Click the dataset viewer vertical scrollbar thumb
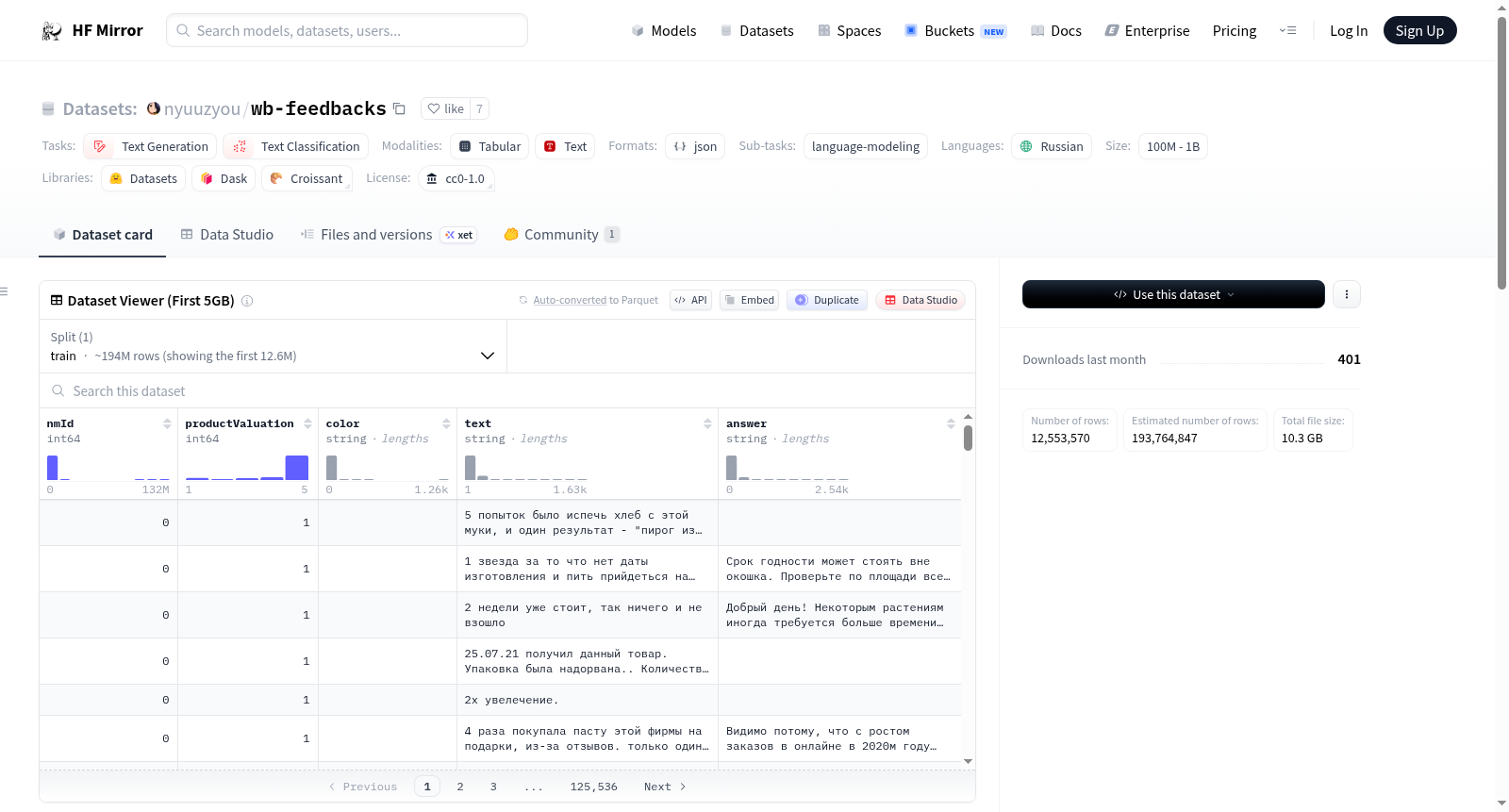 coord(968,438)
